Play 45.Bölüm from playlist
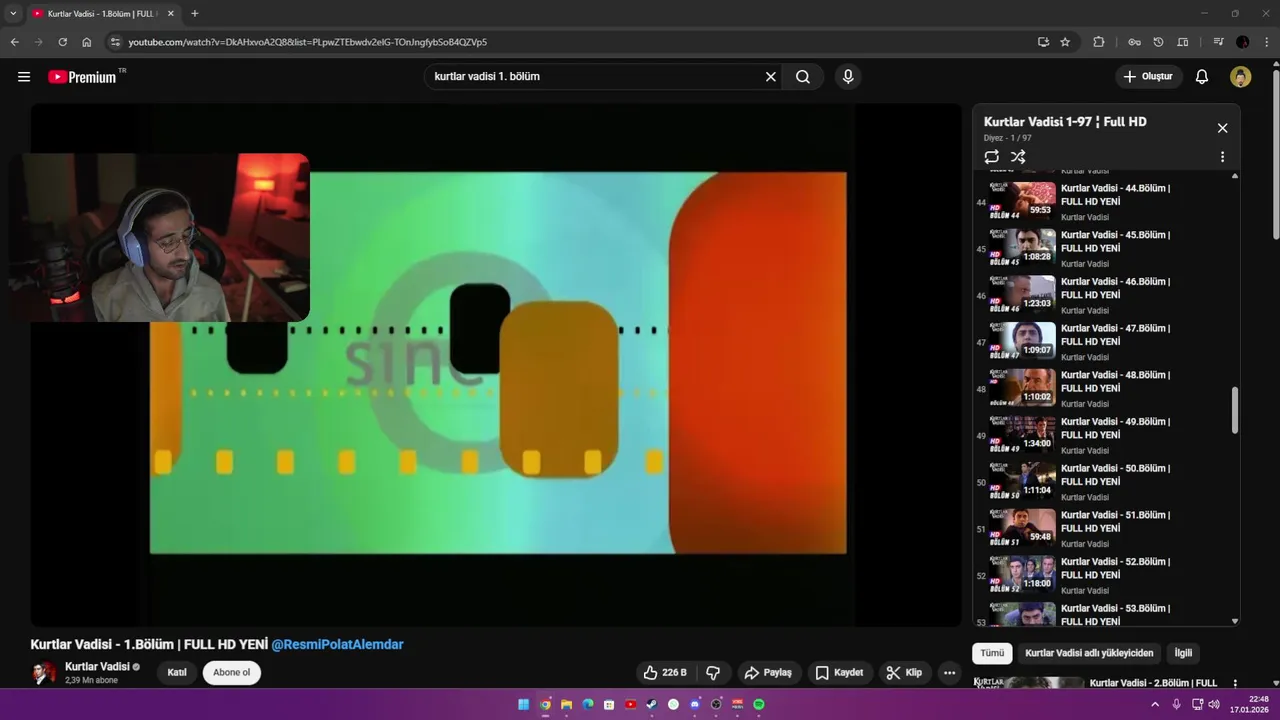 pyautogui.click(x=1107, y=248)
